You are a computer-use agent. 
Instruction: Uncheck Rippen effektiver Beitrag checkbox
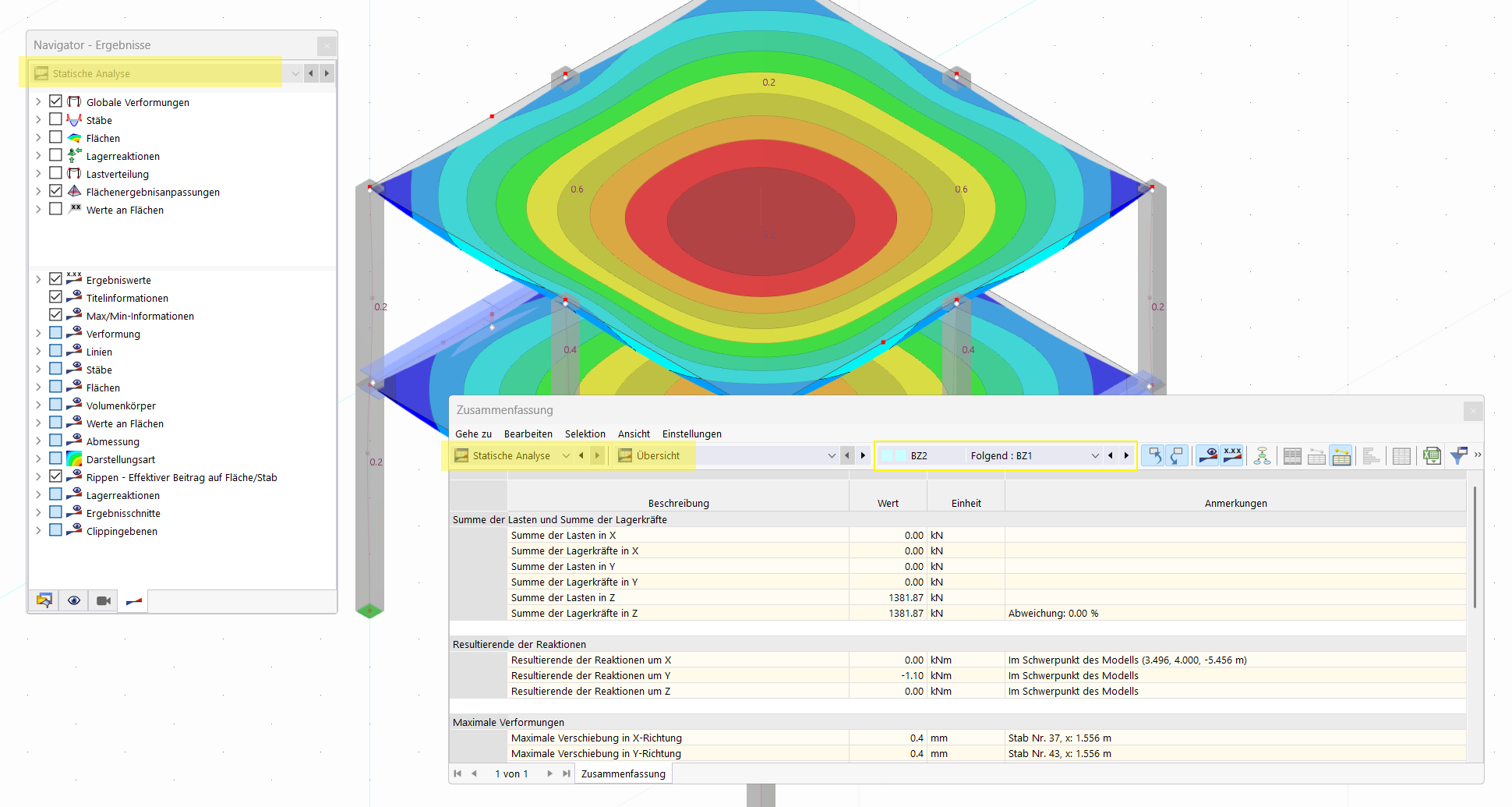(x=55, y=476)
